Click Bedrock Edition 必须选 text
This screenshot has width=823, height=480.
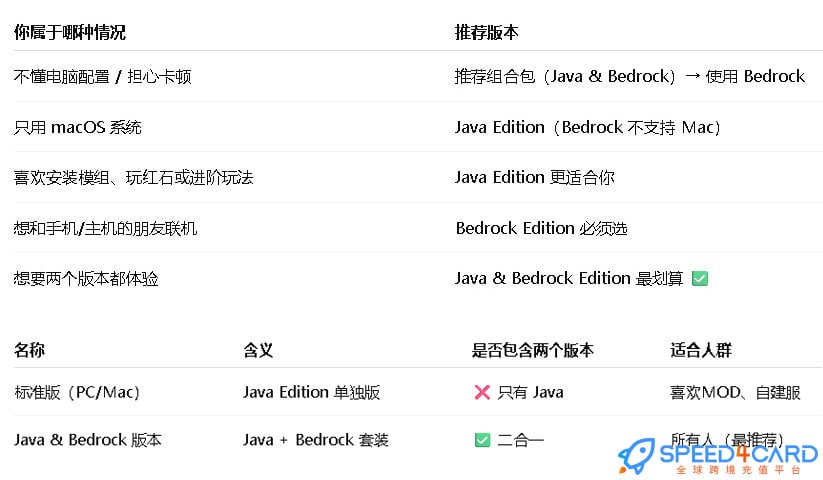541,228
